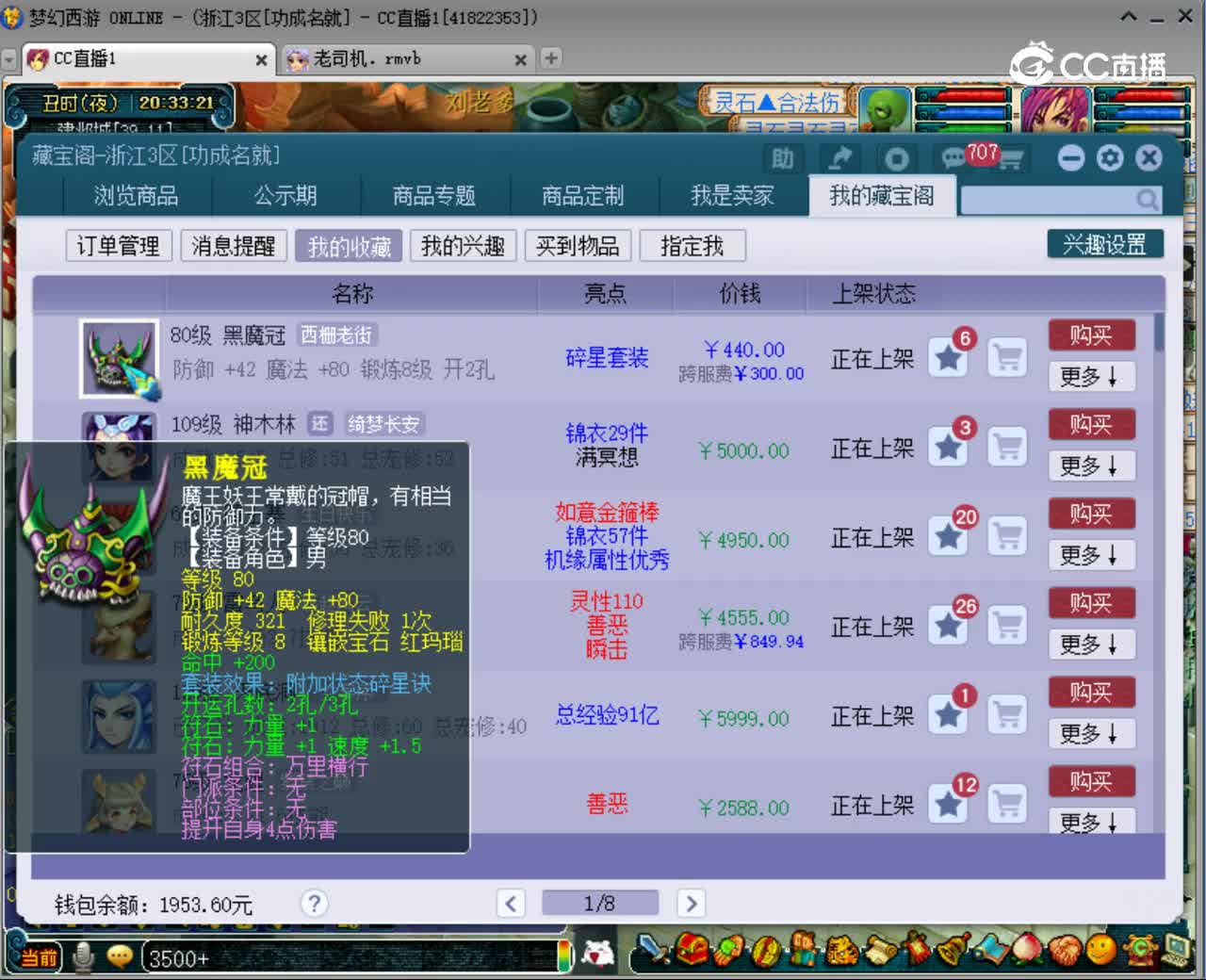This screenshot has width=1206, height=980.
Task: Click the golden bell icon in bottom bar
Action: click(953, 949)
